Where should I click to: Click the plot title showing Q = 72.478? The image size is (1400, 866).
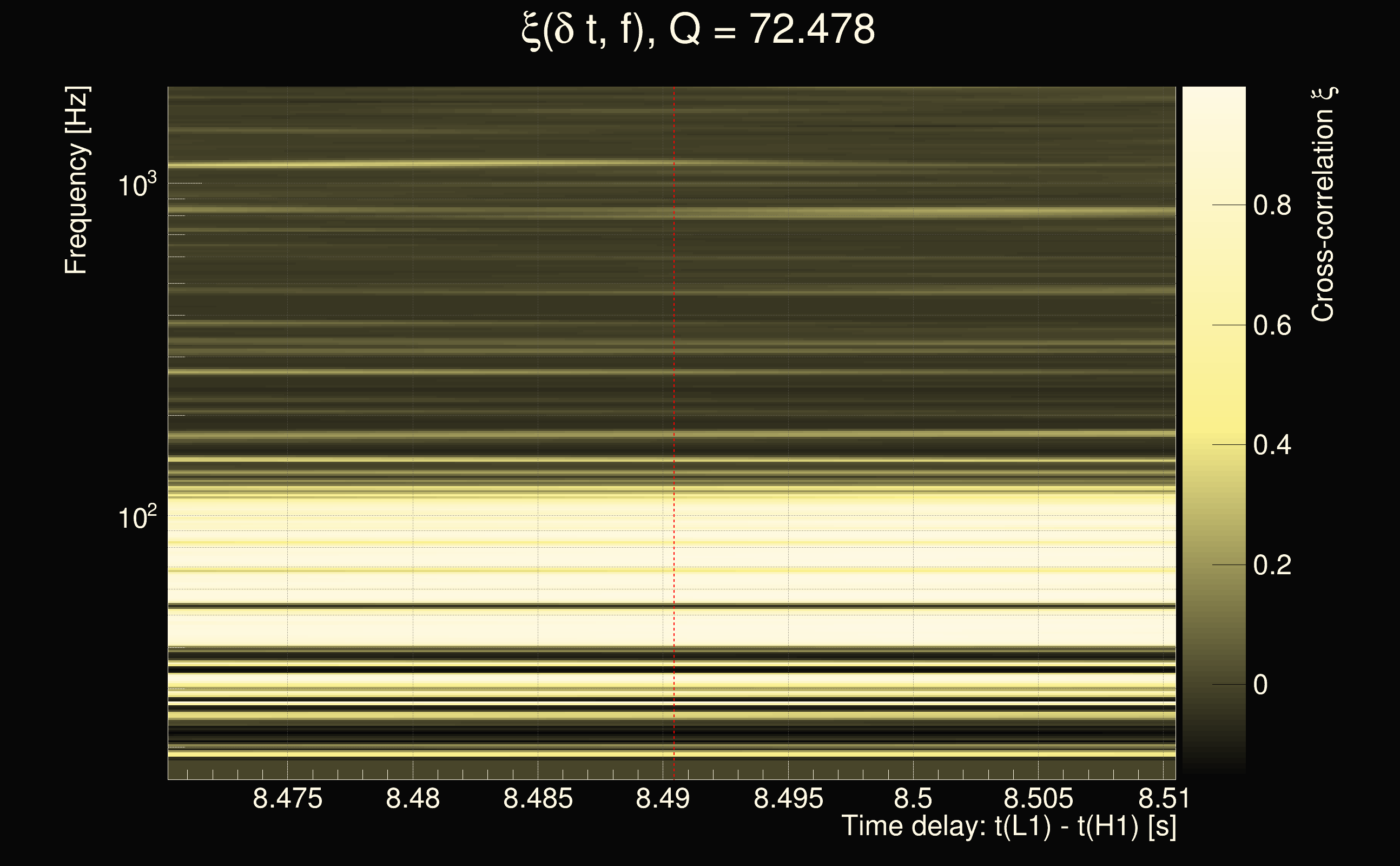698,30
